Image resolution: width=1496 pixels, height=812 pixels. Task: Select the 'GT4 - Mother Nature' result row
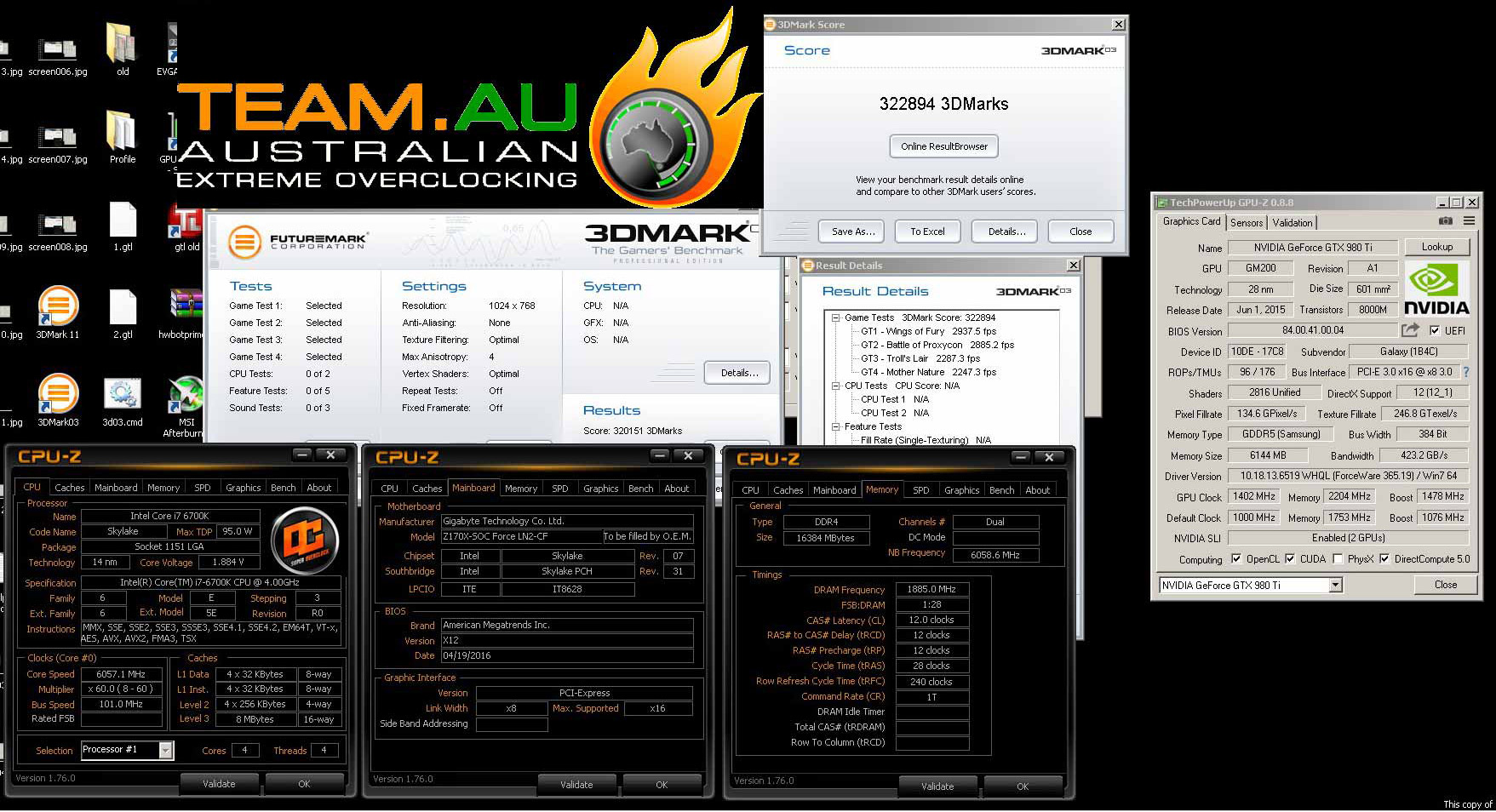(928, 372)
